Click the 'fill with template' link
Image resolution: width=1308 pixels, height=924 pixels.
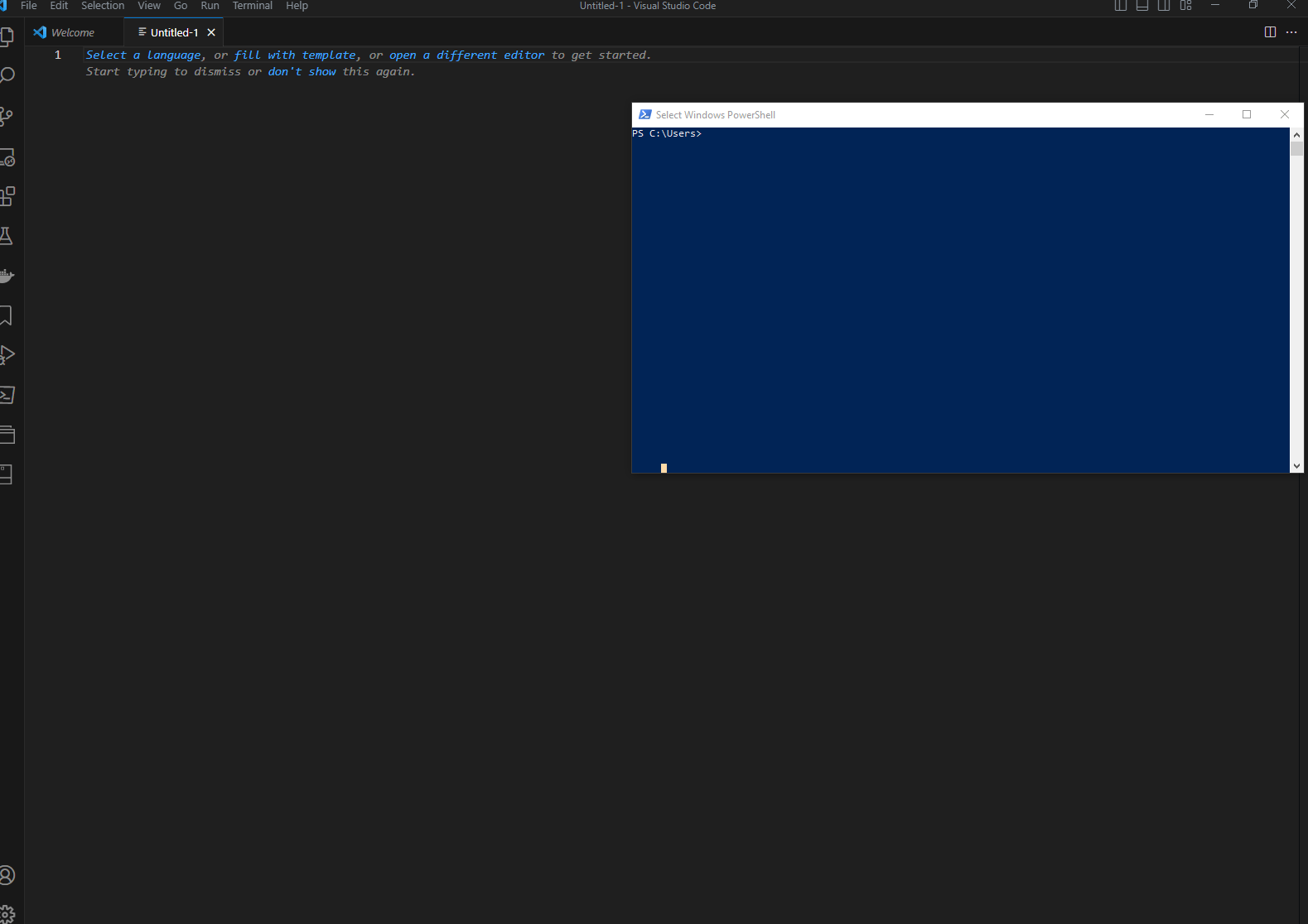(295, 55)
